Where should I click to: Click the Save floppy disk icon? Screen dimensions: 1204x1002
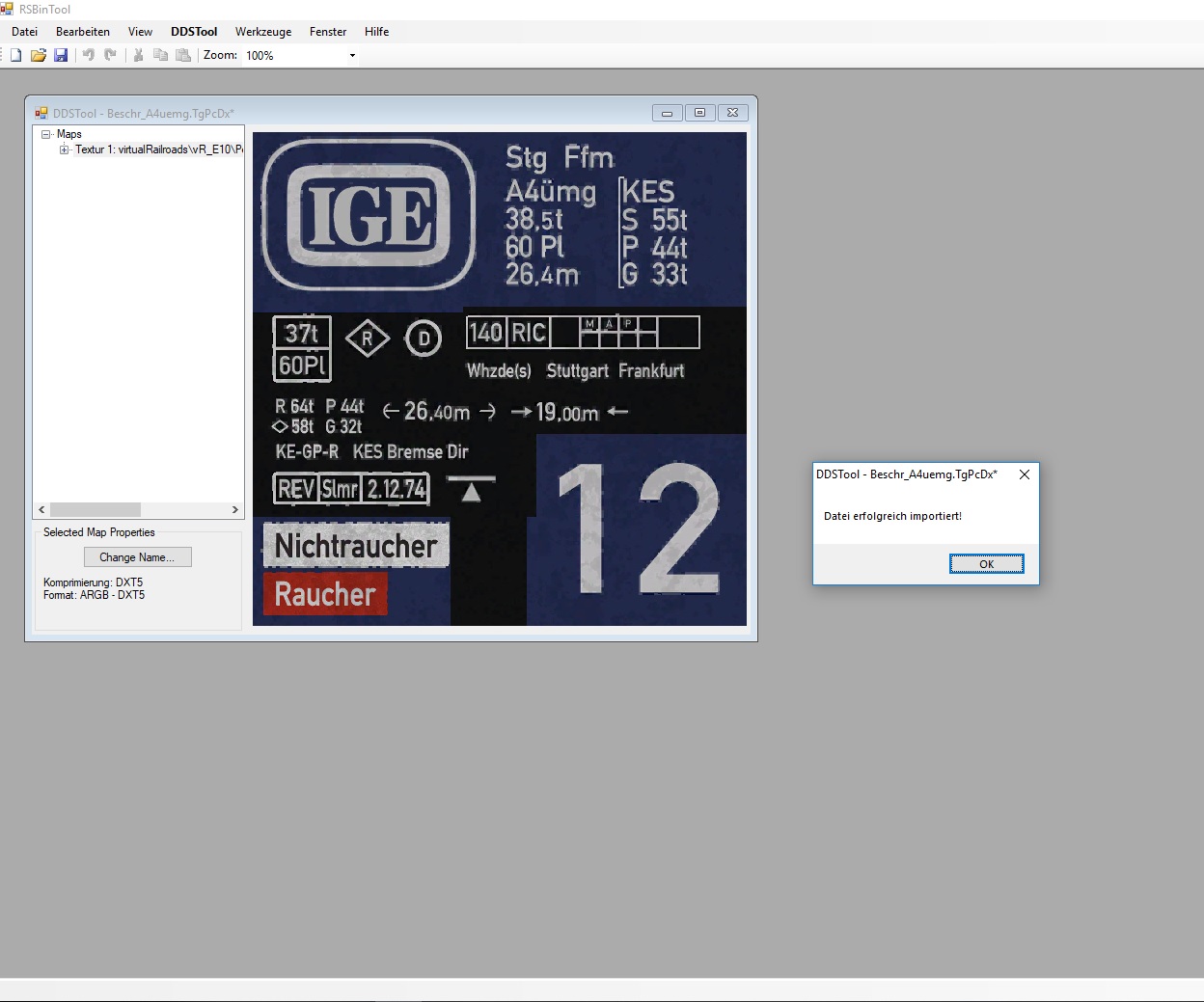(61, 55)
